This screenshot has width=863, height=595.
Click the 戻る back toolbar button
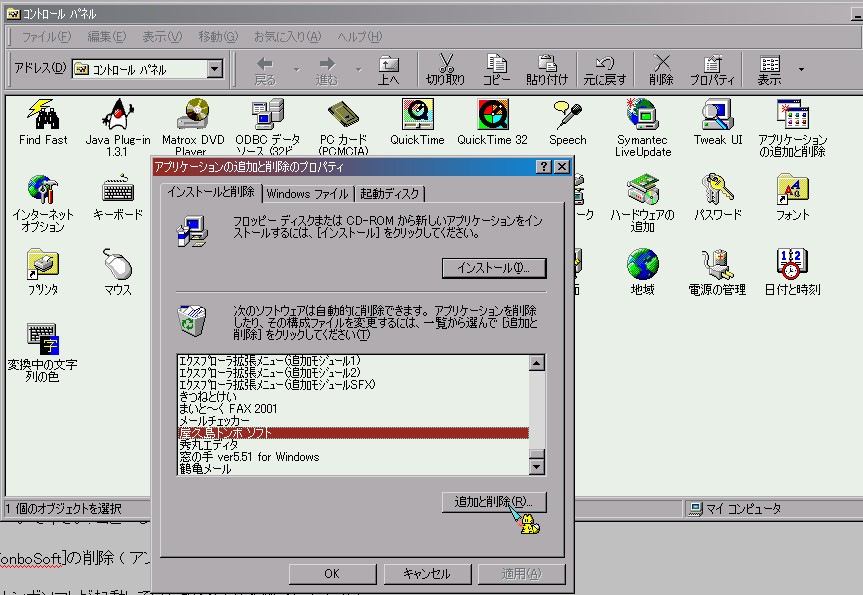coord(265,69)
